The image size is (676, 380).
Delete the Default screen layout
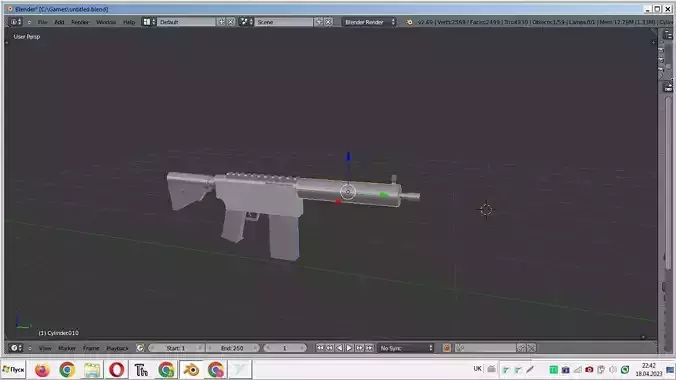point(231,22)
